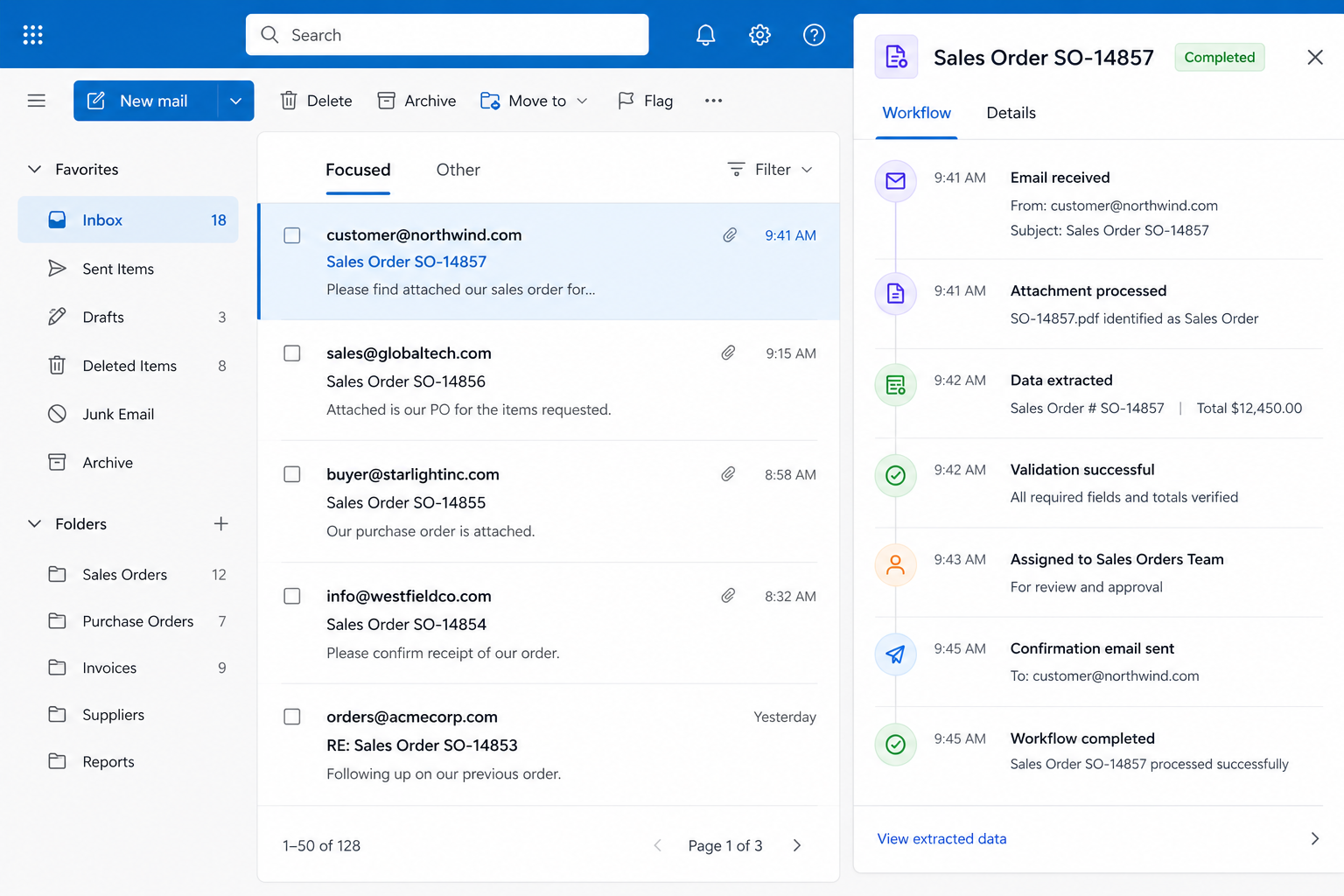Delete the selected email

pos(315,101)
